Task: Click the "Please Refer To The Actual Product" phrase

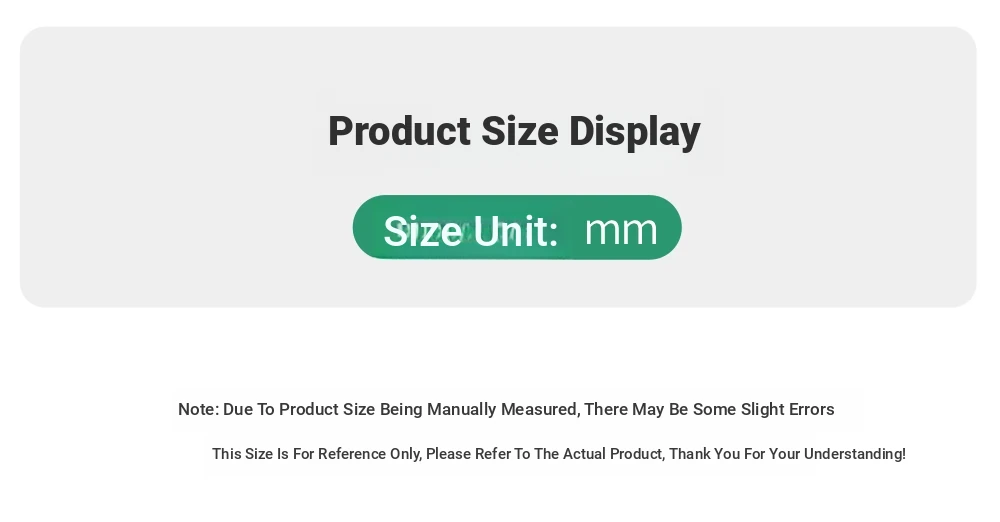Action: point(546,454)
